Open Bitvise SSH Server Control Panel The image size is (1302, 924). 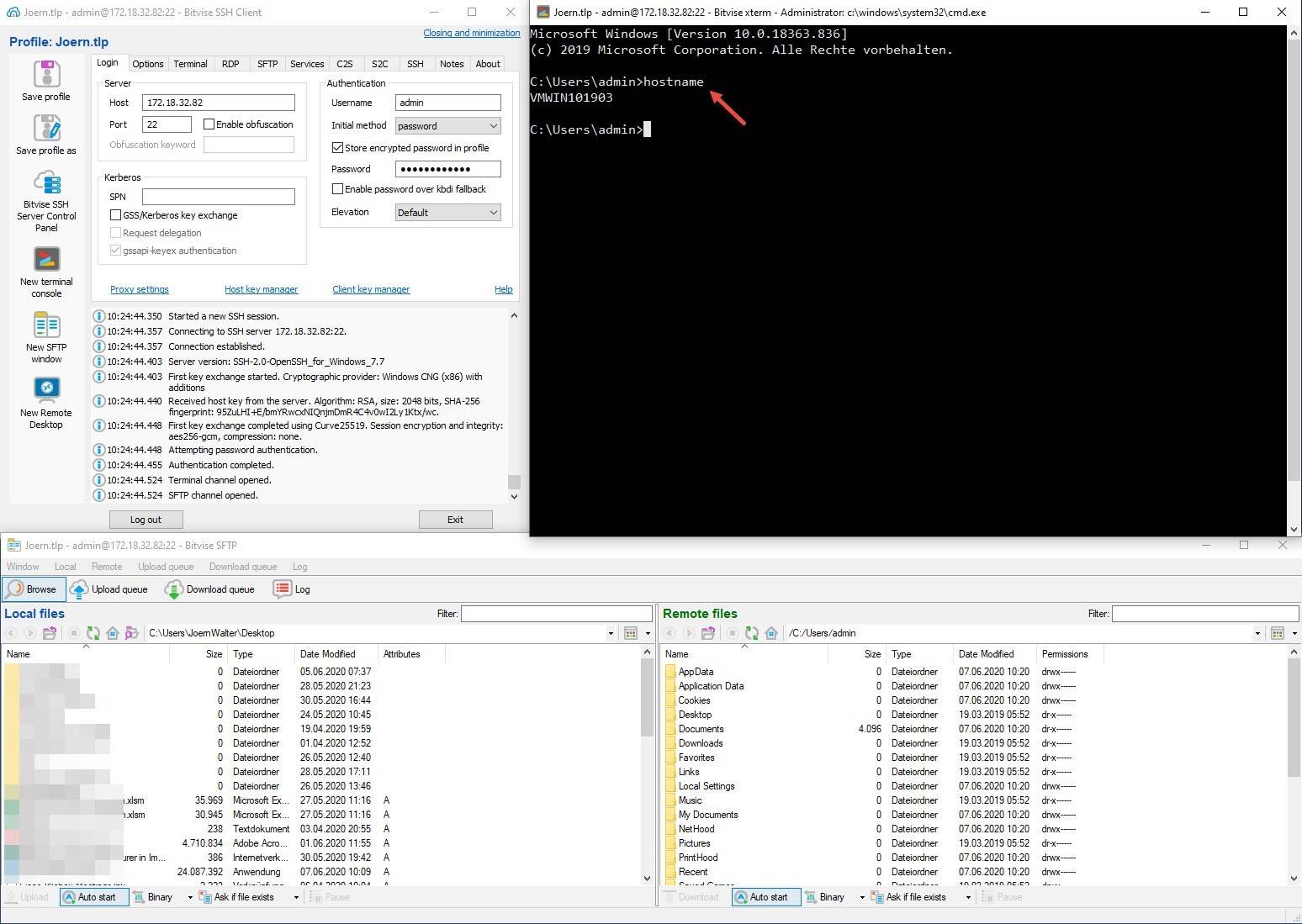coord(46,183)
